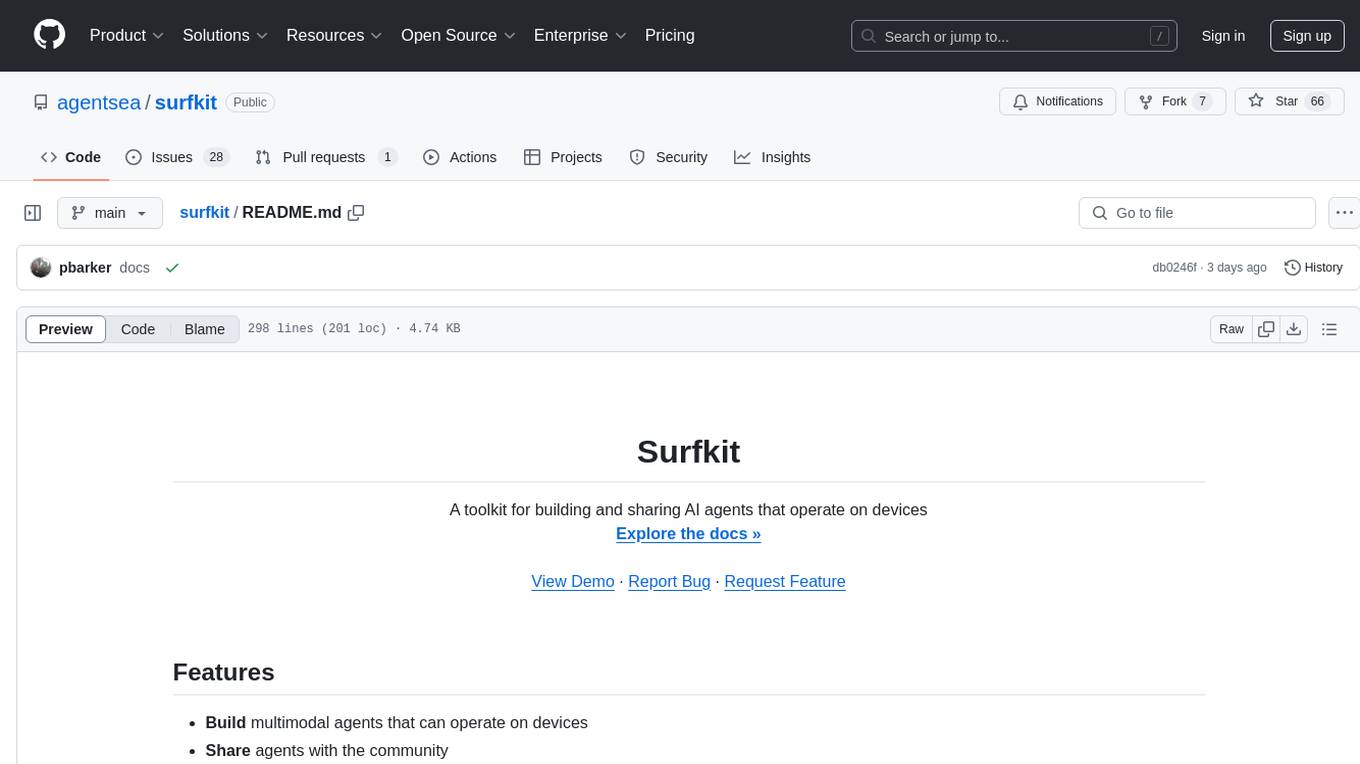Screen dimensions: 1360x764
Task: Open the Projects tab
Action: click(x=563, y=157)
